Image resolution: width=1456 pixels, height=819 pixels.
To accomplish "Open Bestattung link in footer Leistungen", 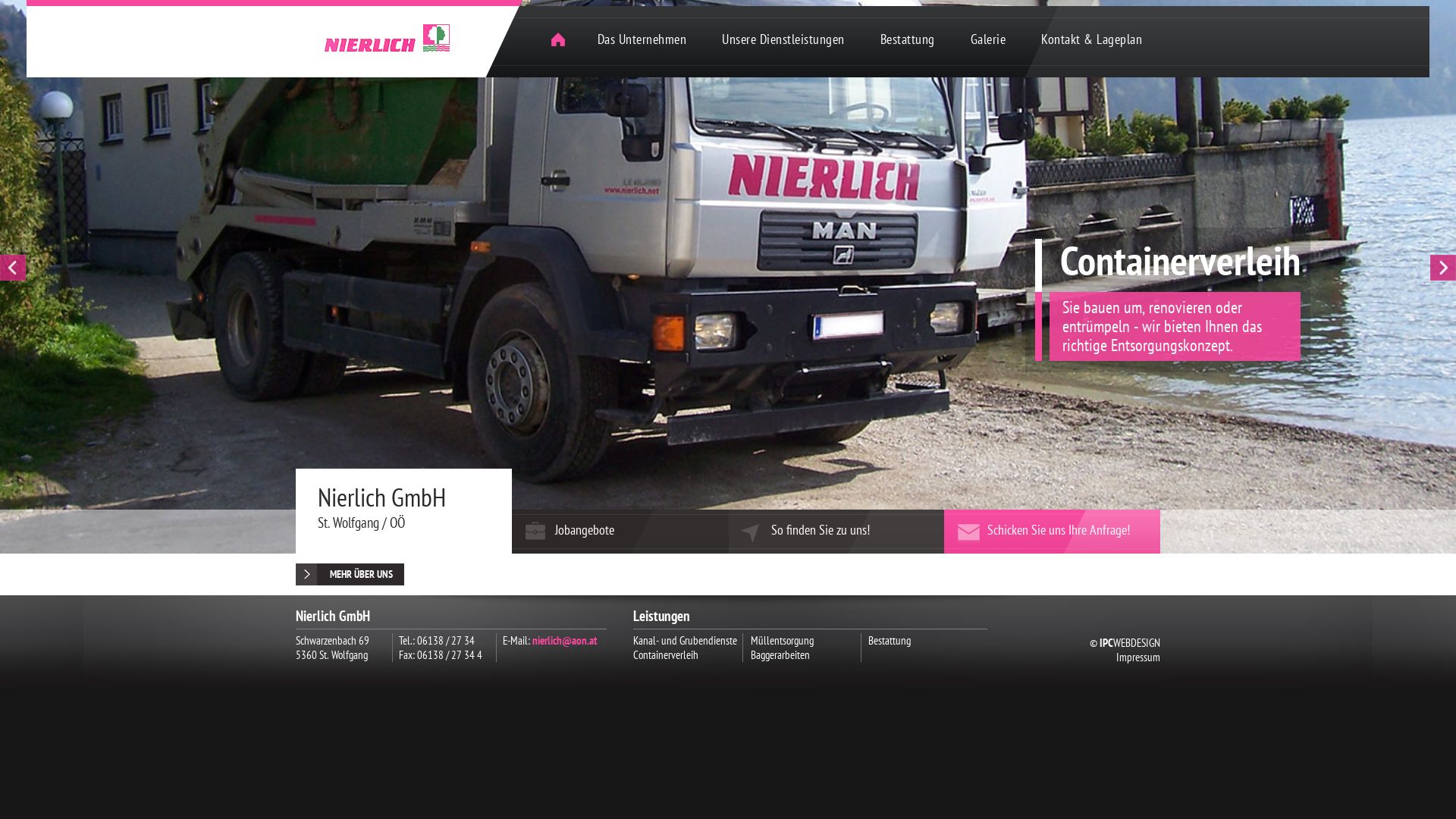I will [890, 641].
